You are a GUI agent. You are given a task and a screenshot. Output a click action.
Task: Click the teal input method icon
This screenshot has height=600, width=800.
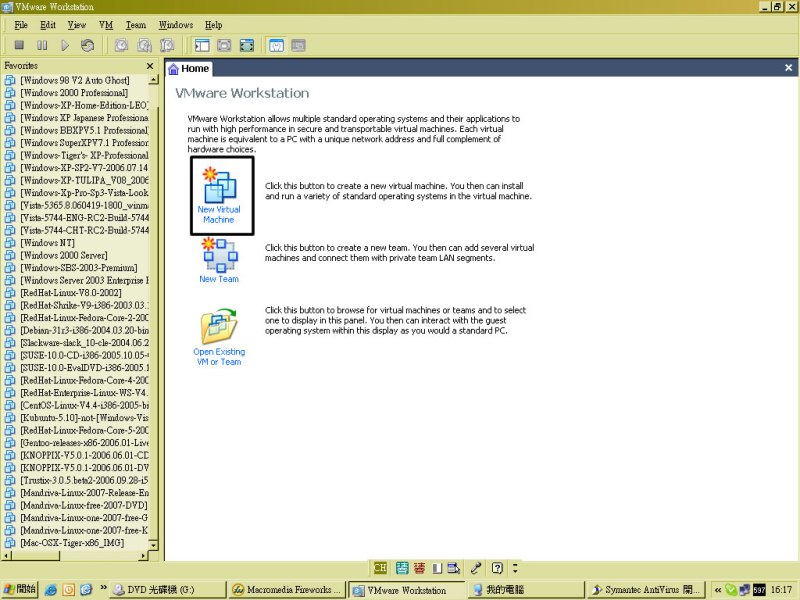(403, 568)
